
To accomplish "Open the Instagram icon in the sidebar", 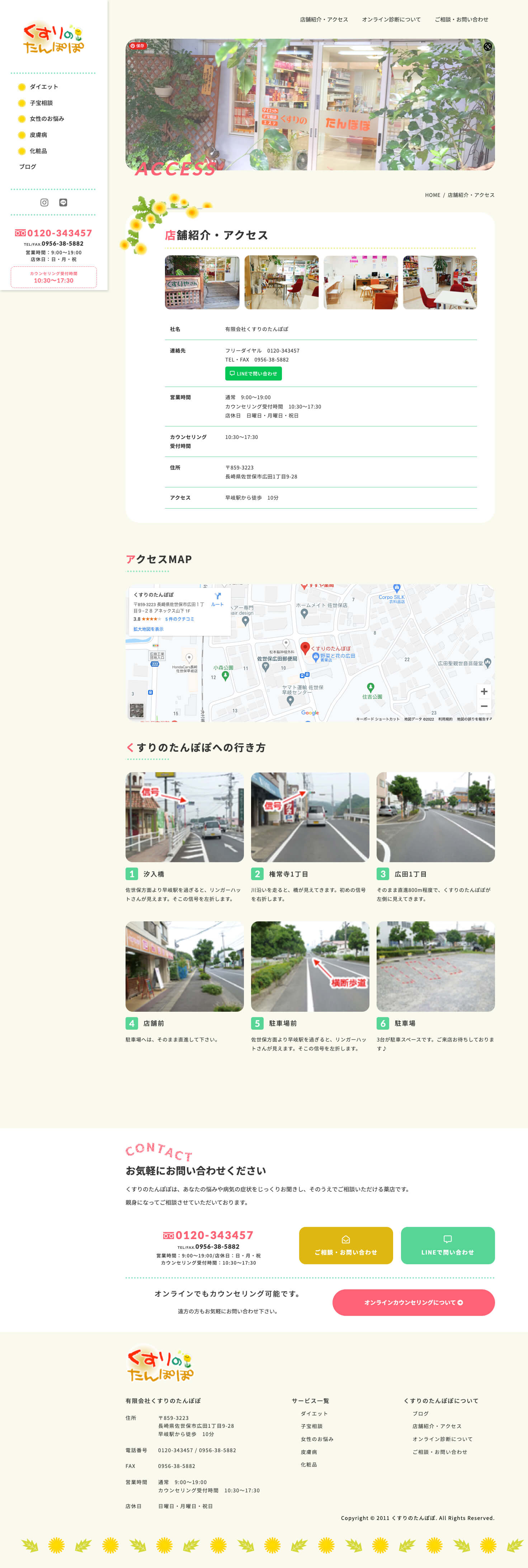I will [44, 203].
